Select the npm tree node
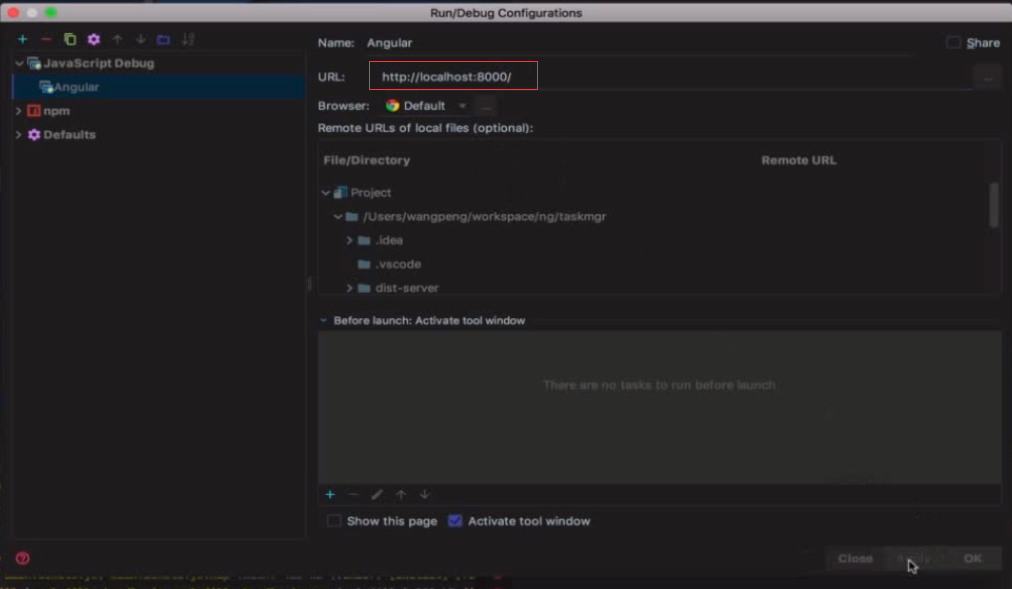1012x589 pixels. pos(56,111)
